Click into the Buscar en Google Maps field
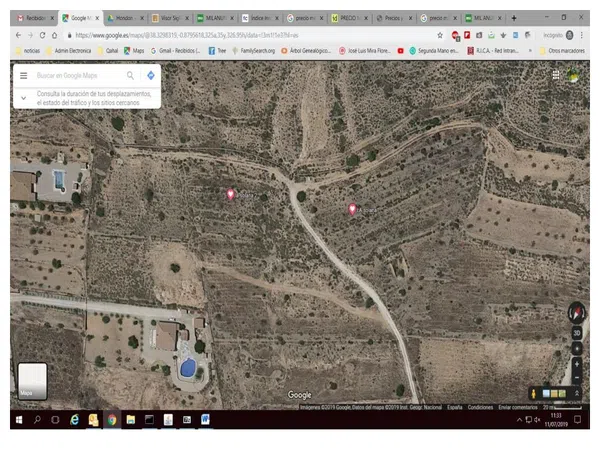This screenshot has width=600, height=450. (75, 75)
